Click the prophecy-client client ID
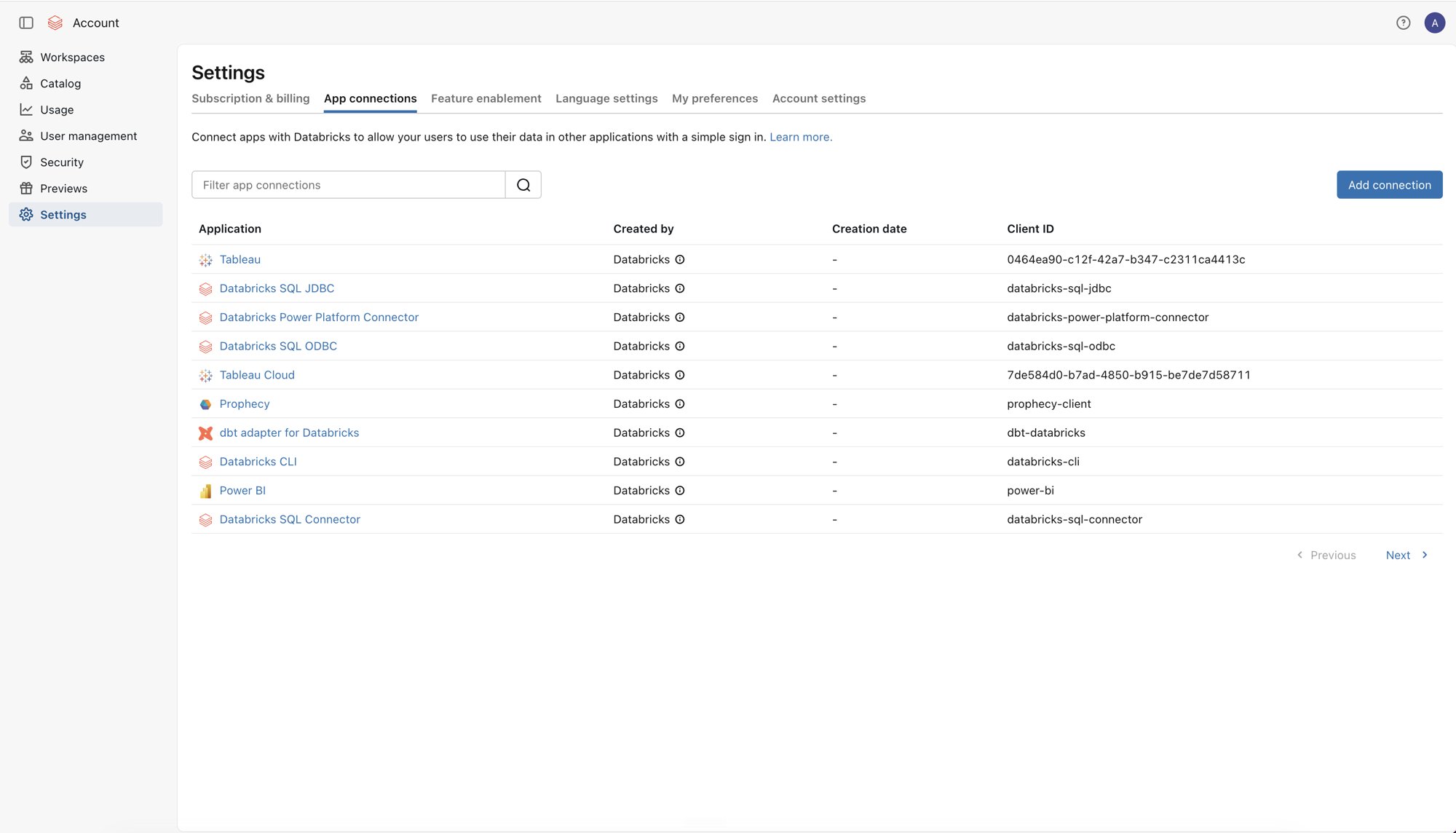The height and width of the screenshot is (833, 1456). pyautogui.click(x=1048, y=404)
